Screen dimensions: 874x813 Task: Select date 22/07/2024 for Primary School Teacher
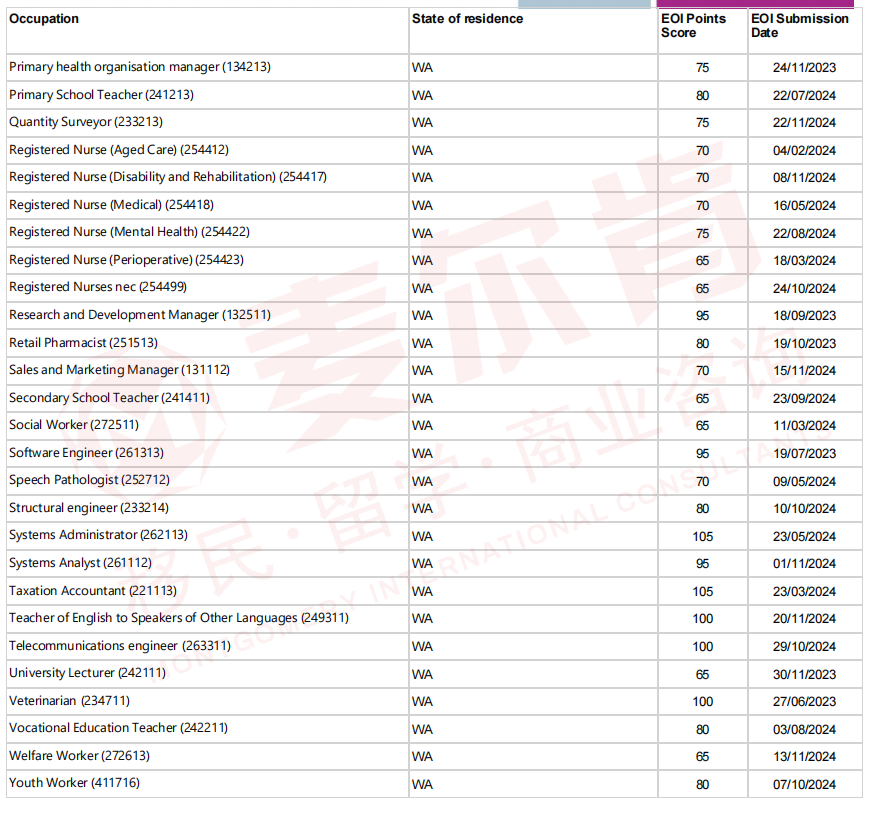pos(804,96)
